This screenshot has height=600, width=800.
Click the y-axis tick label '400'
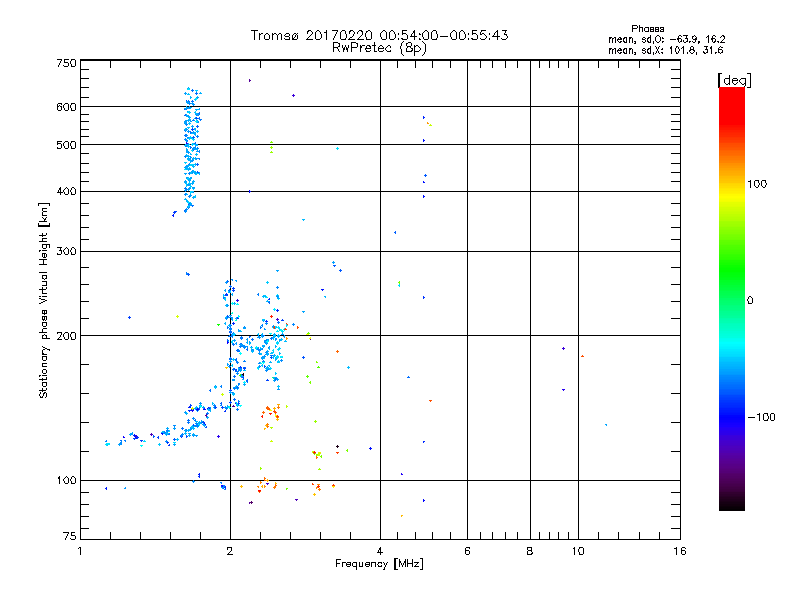[66, 191]
